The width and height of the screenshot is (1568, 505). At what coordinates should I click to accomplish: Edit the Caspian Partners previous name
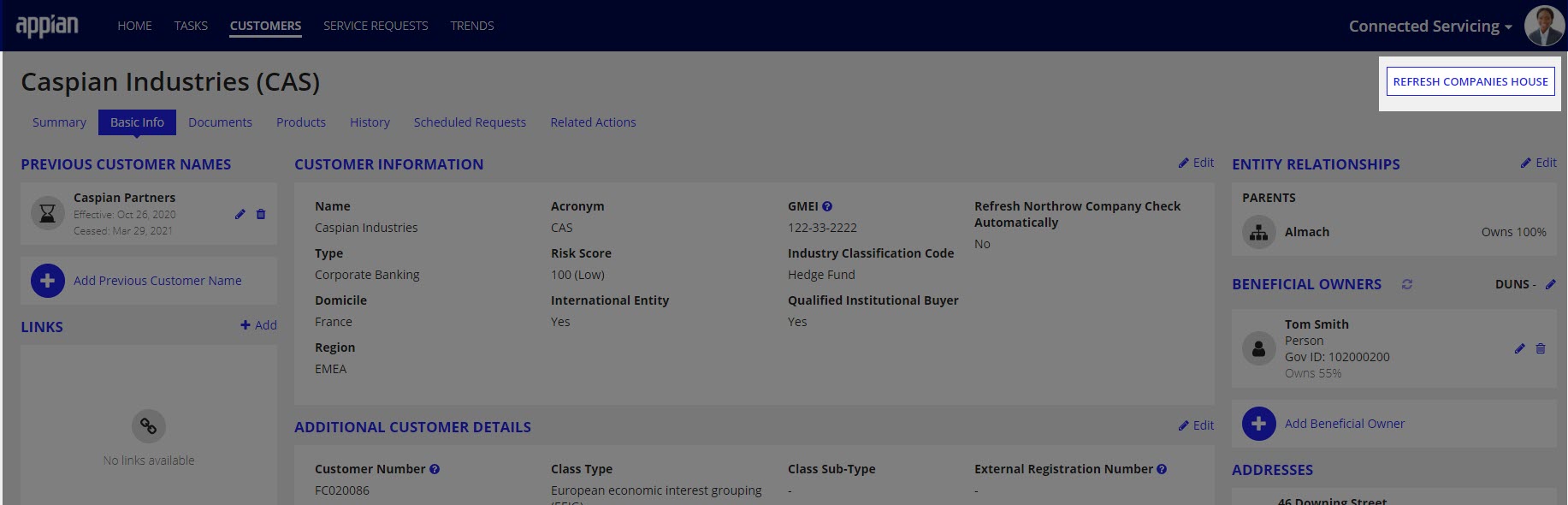tap(240, 214)
